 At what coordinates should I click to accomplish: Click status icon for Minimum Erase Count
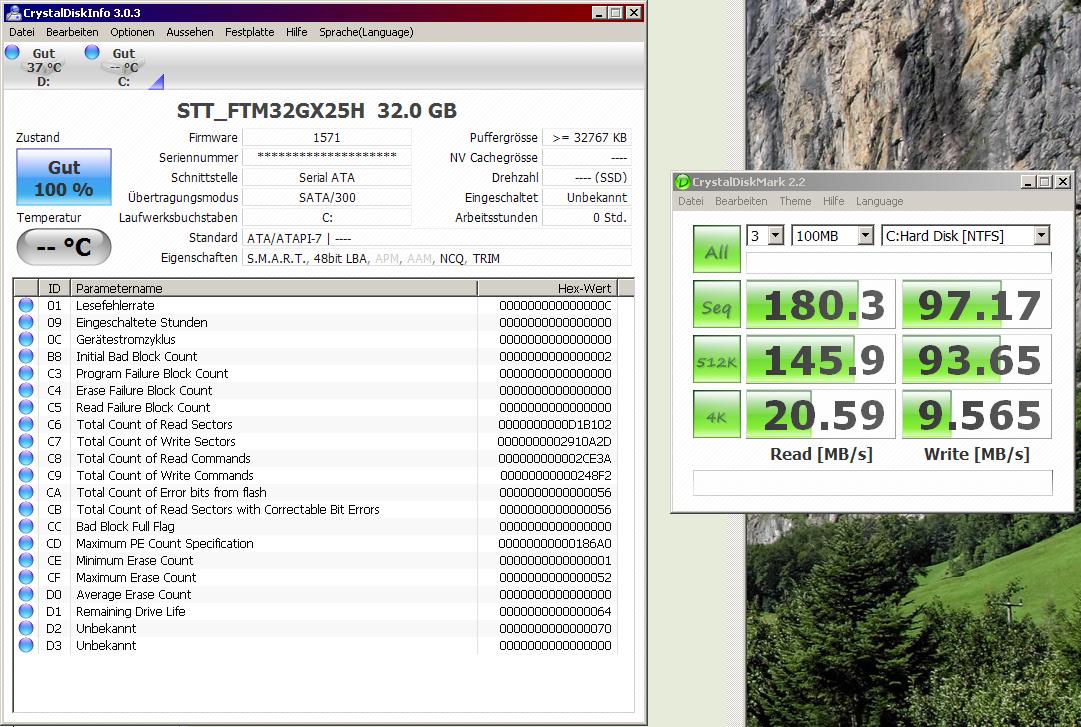[x=26, y=560]
